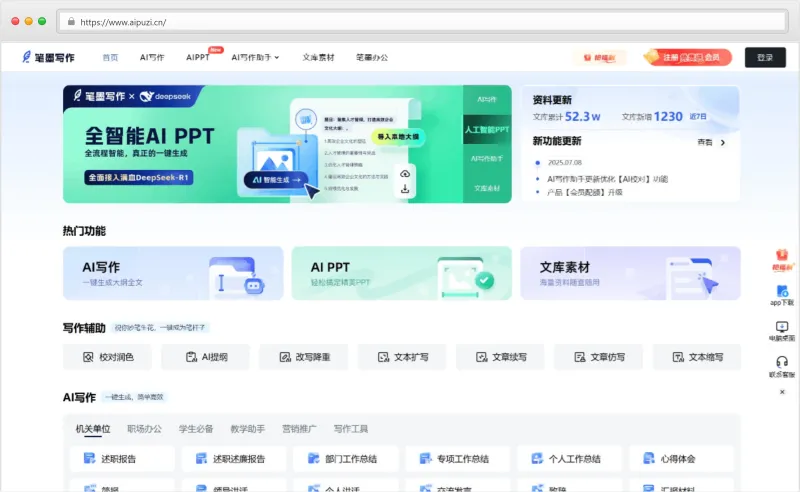Image resolution: width=800 pixels, height=492 pixels.
Task: Open the 文库素材 nav menu item
Action: tap(318, 57)
